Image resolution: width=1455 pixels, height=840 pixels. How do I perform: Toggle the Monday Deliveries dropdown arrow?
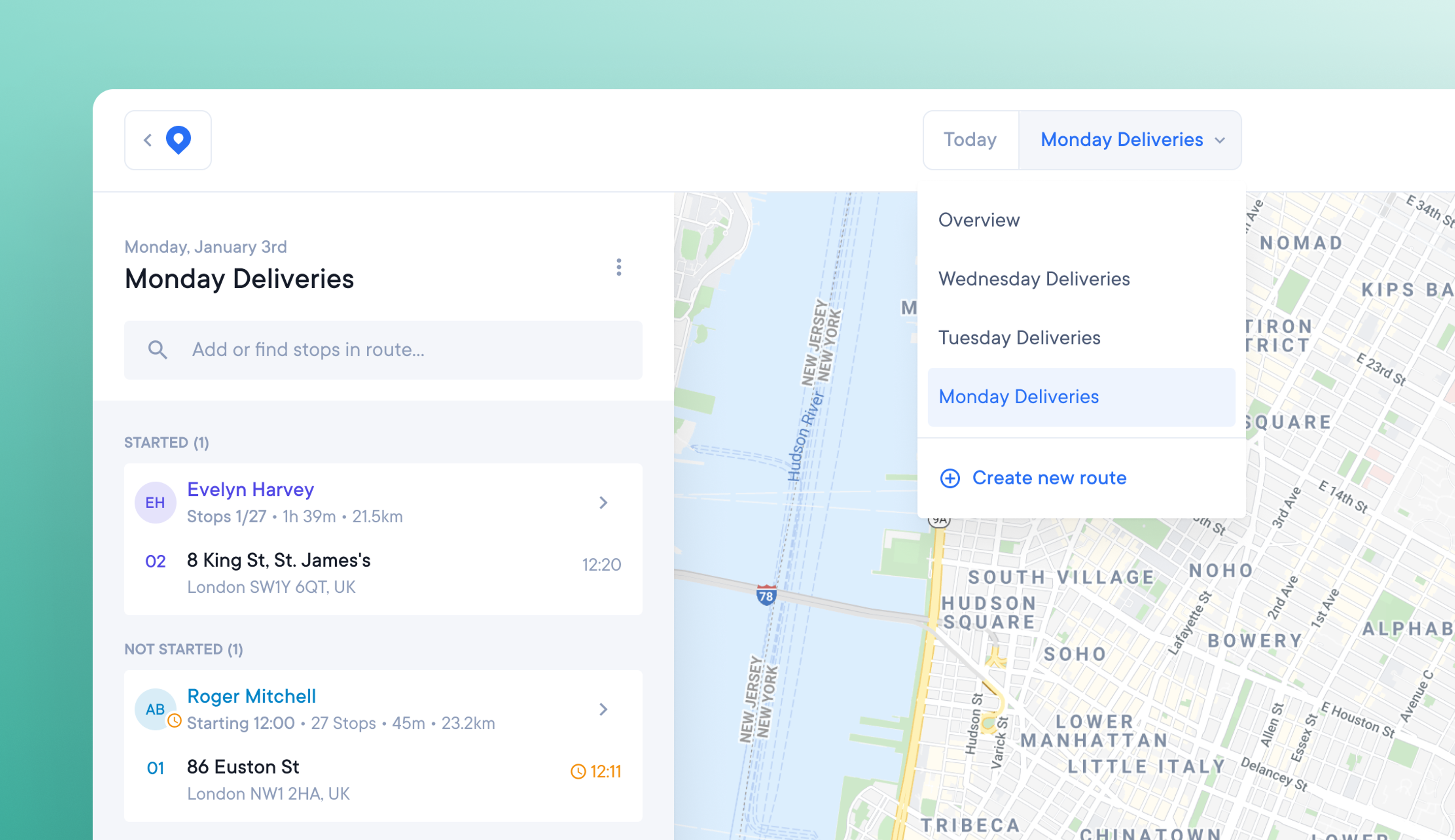[x=1220, y=141]
